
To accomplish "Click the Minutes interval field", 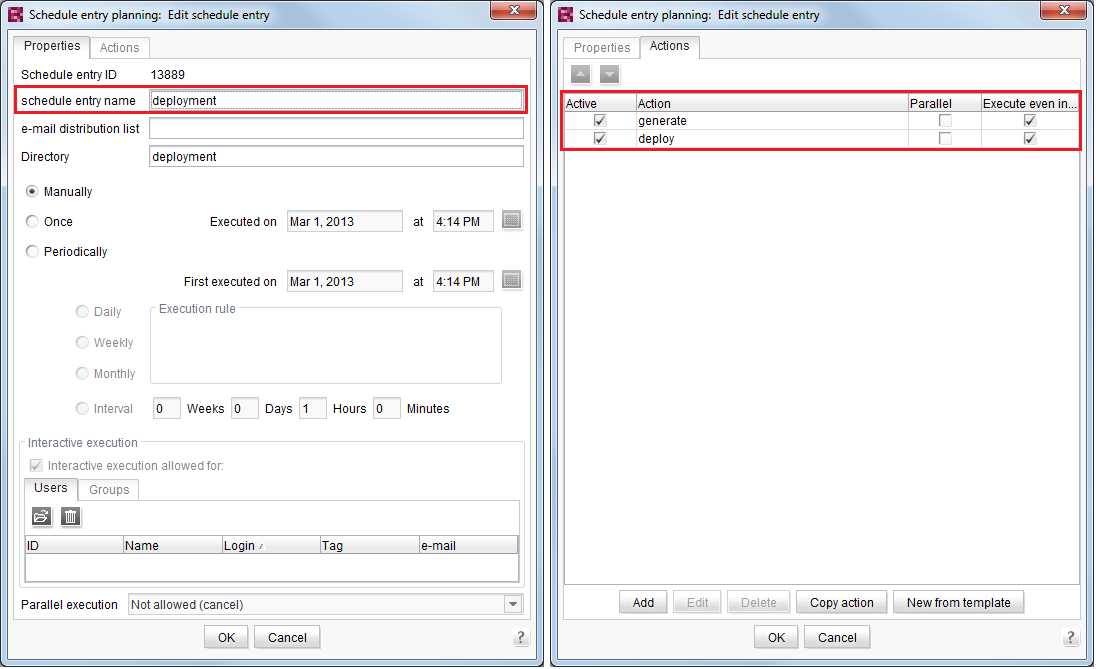I will [387, 408].
